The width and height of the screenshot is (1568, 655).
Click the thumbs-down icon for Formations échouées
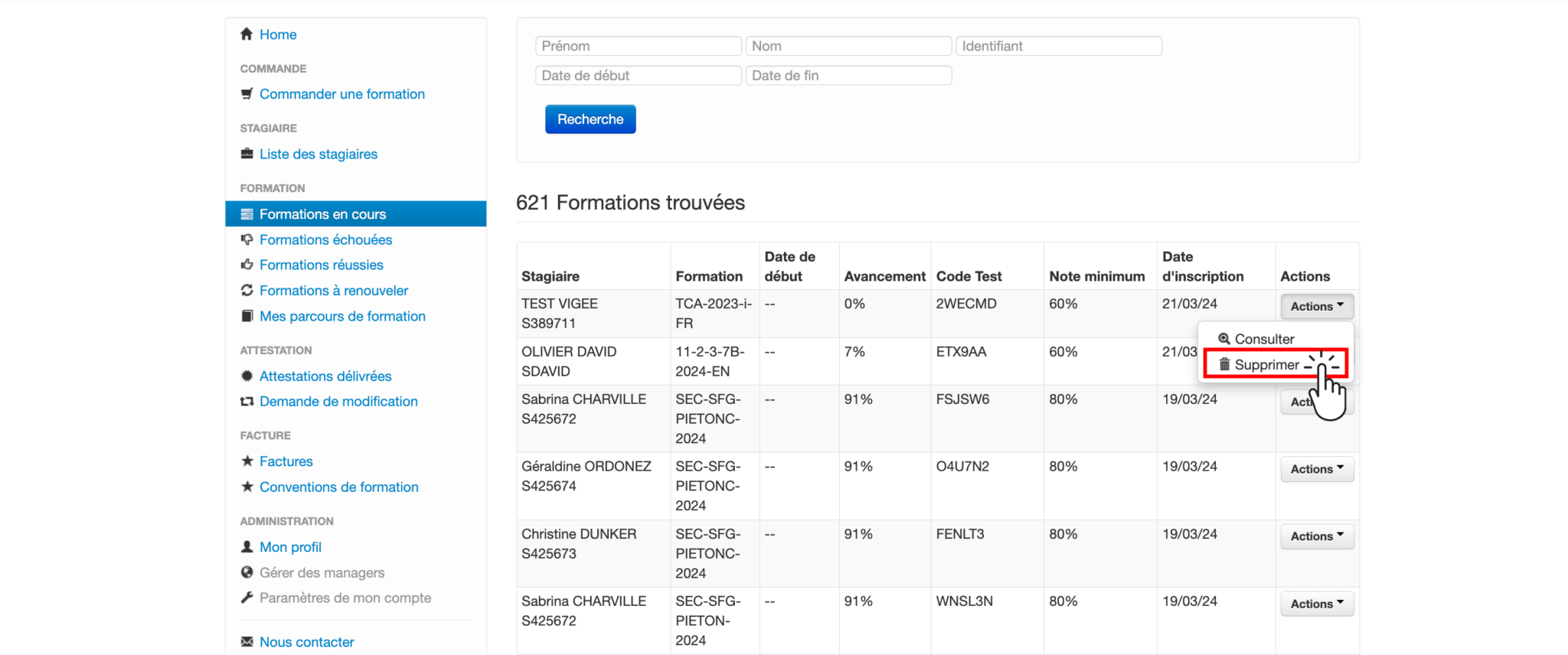247,240
